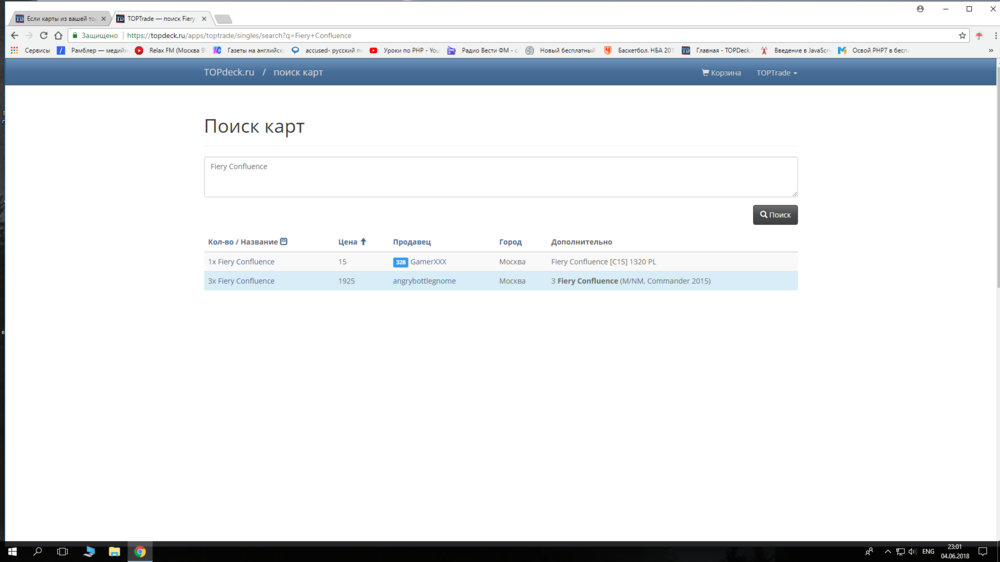Close the TOPTrade browser tab

[202, 19]
